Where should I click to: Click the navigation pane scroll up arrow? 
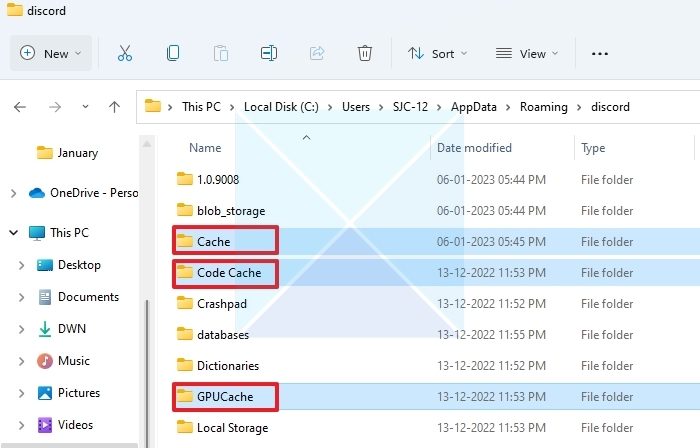pyautogui.click(x=147, y=144)
